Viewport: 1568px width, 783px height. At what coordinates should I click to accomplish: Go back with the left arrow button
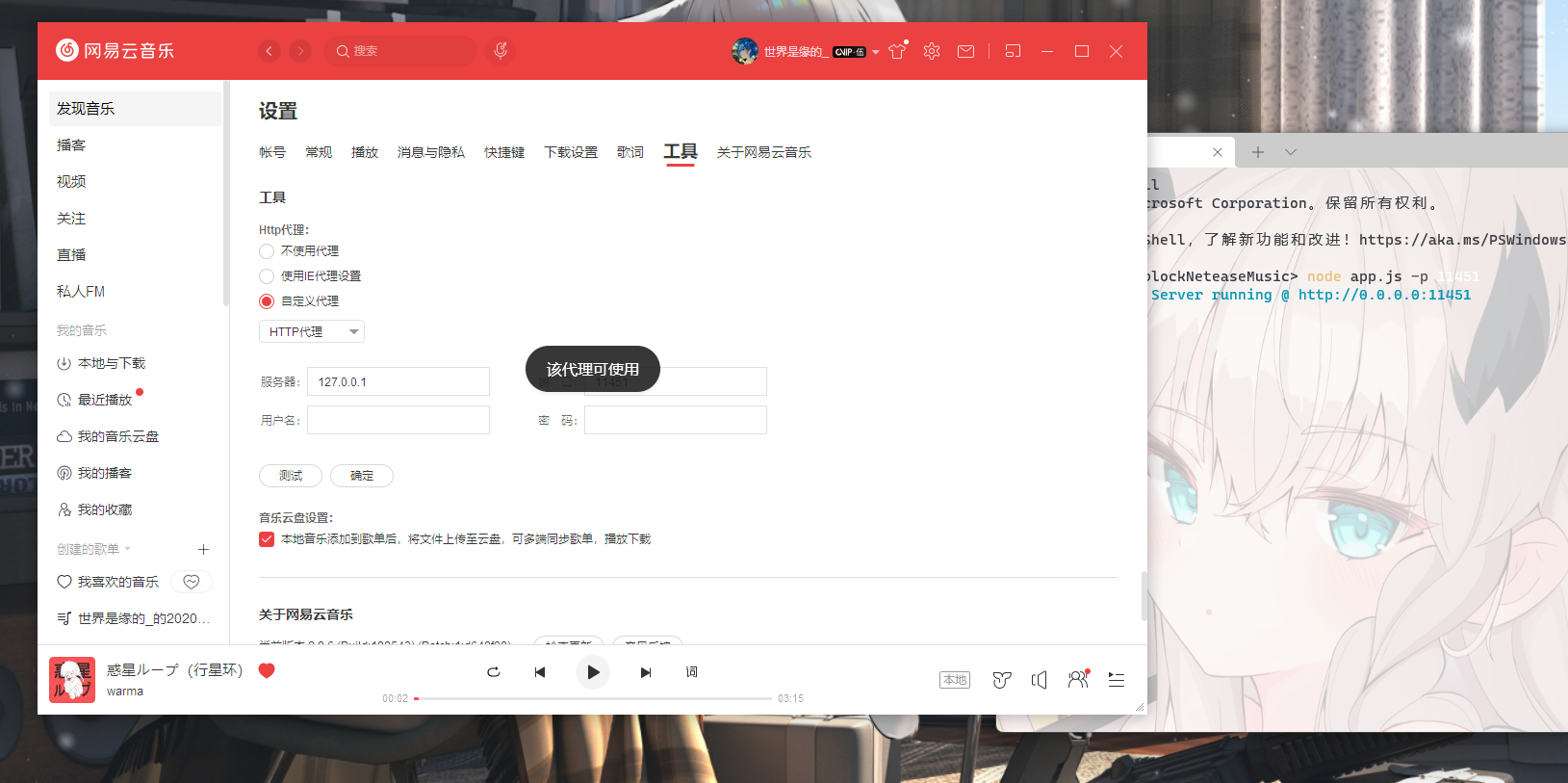click(270, 51)
